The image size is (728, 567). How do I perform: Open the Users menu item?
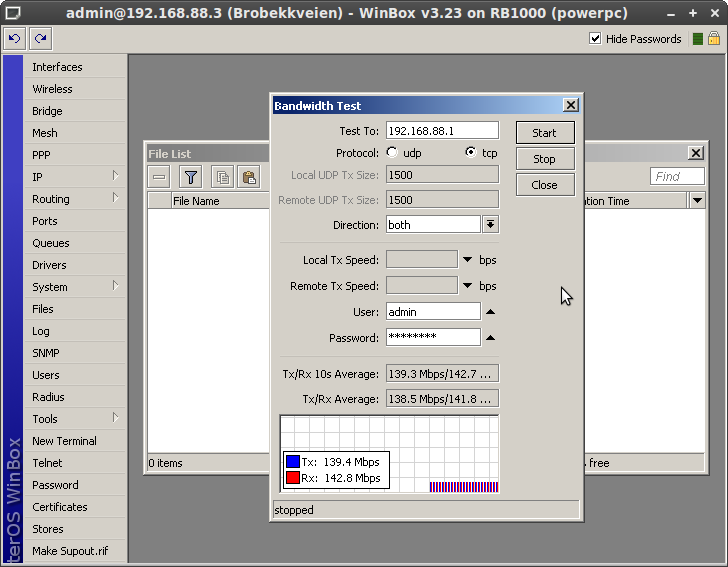pos(74,375)
